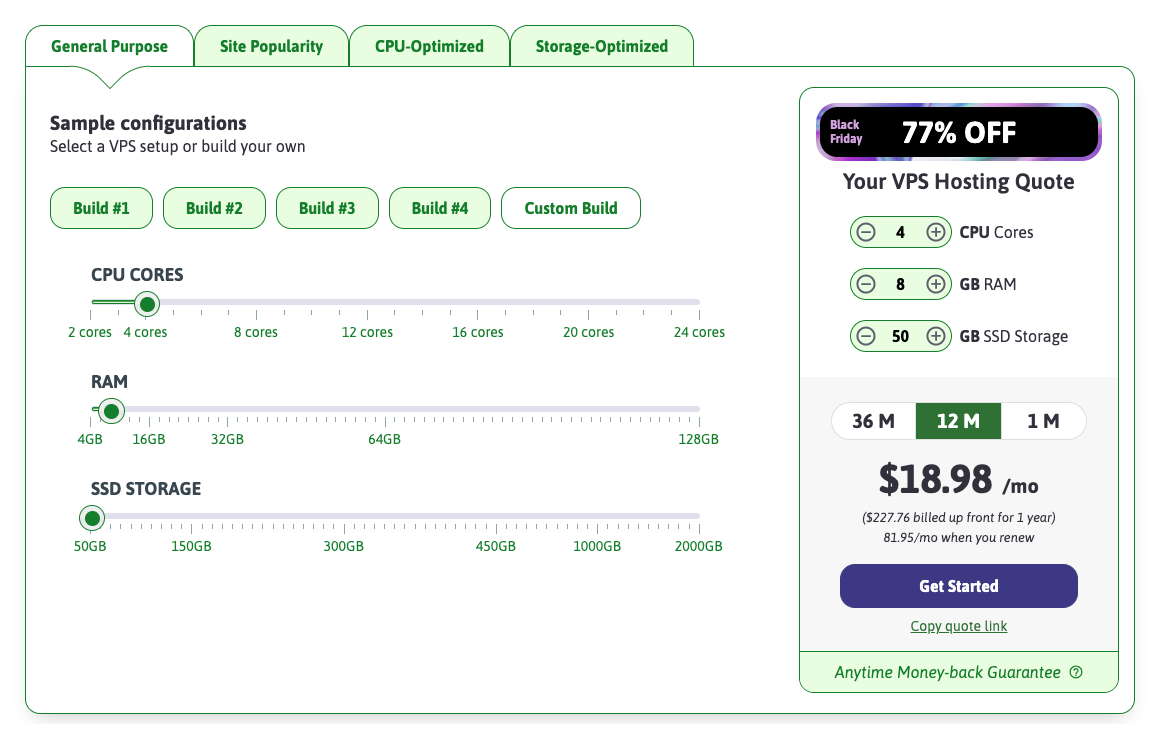Switch to the Site Popularity tab
This screenshot has height=738, width=1158.
tap(271, 45)
